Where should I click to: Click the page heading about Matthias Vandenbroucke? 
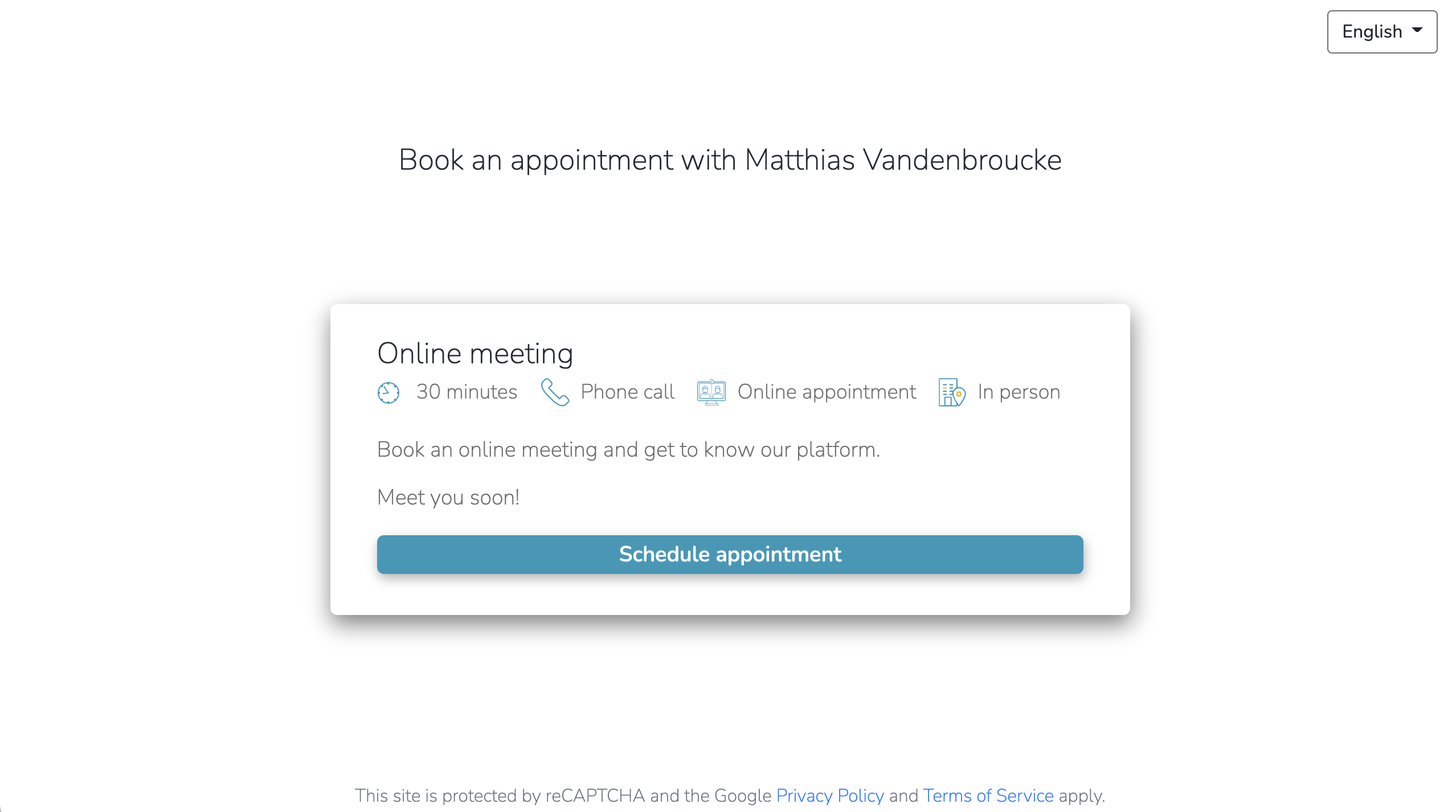pos(730,160)
